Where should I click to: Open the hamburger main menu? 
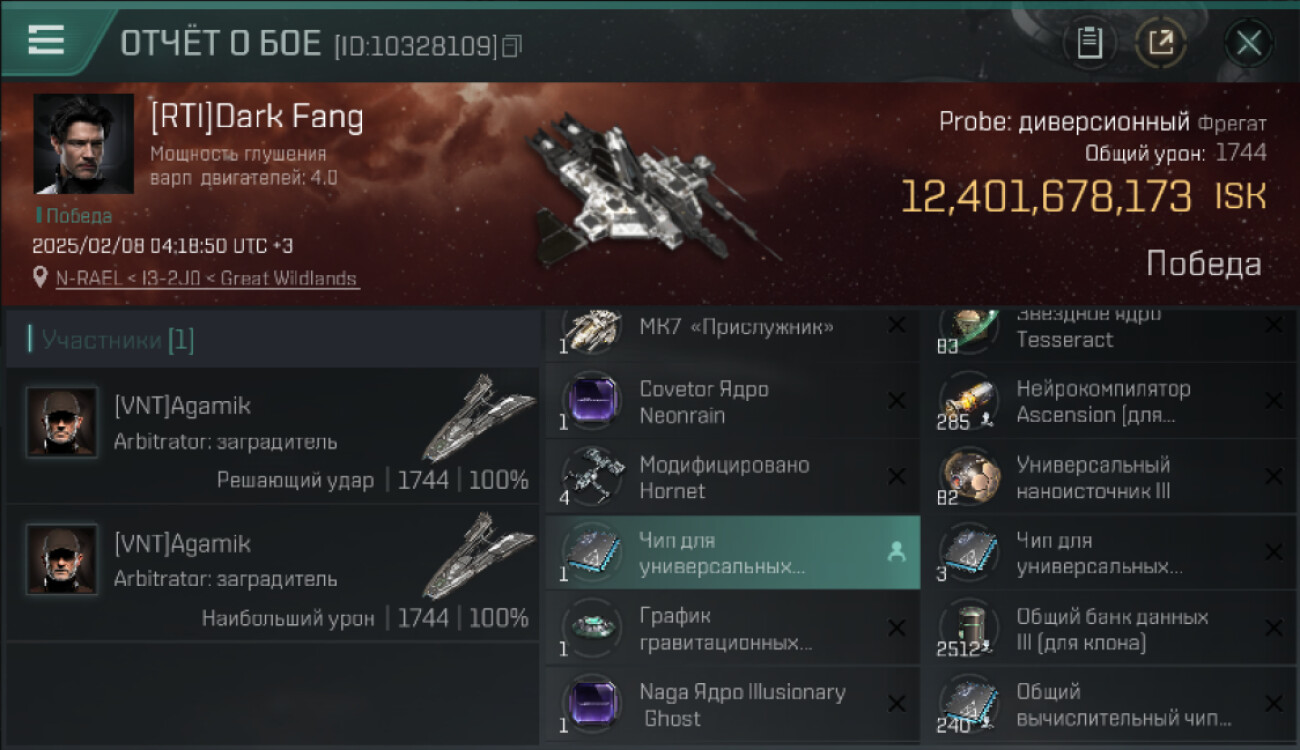(x=46, y=40)
